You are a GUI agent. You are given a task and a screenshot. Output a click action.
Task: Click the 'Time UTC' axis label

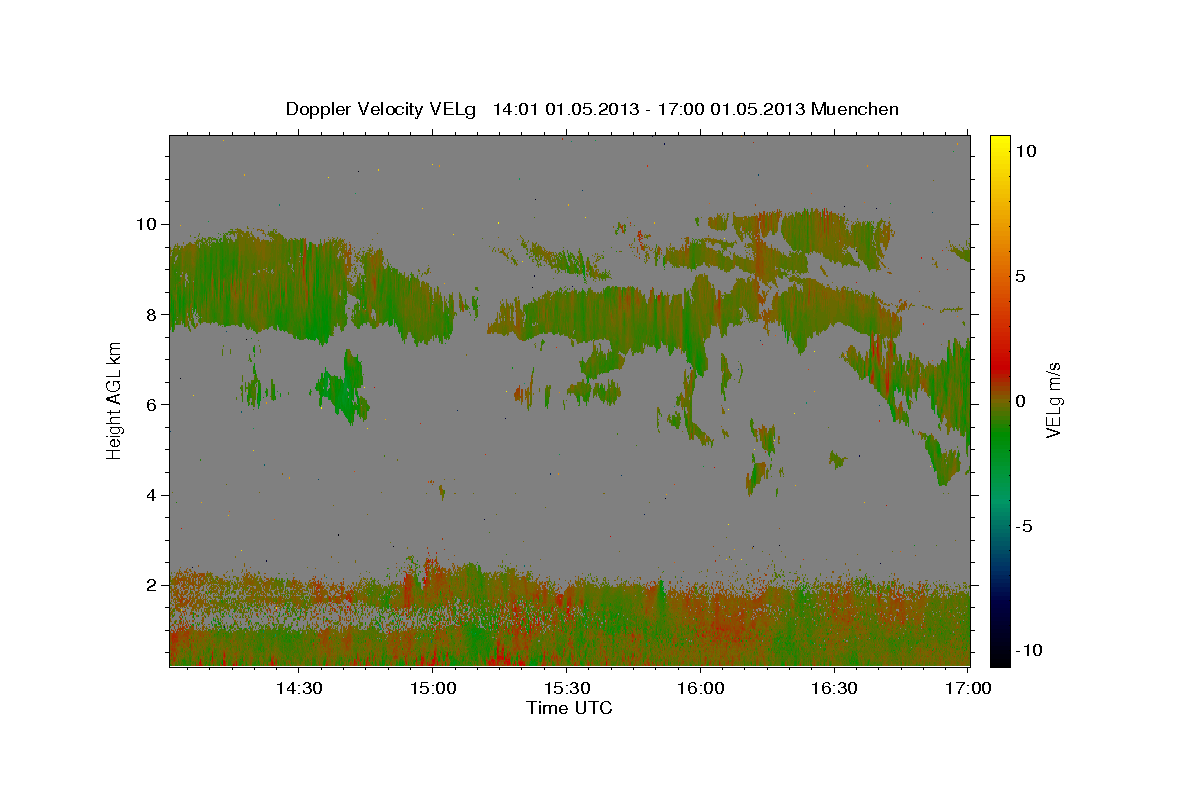(569, 708)
